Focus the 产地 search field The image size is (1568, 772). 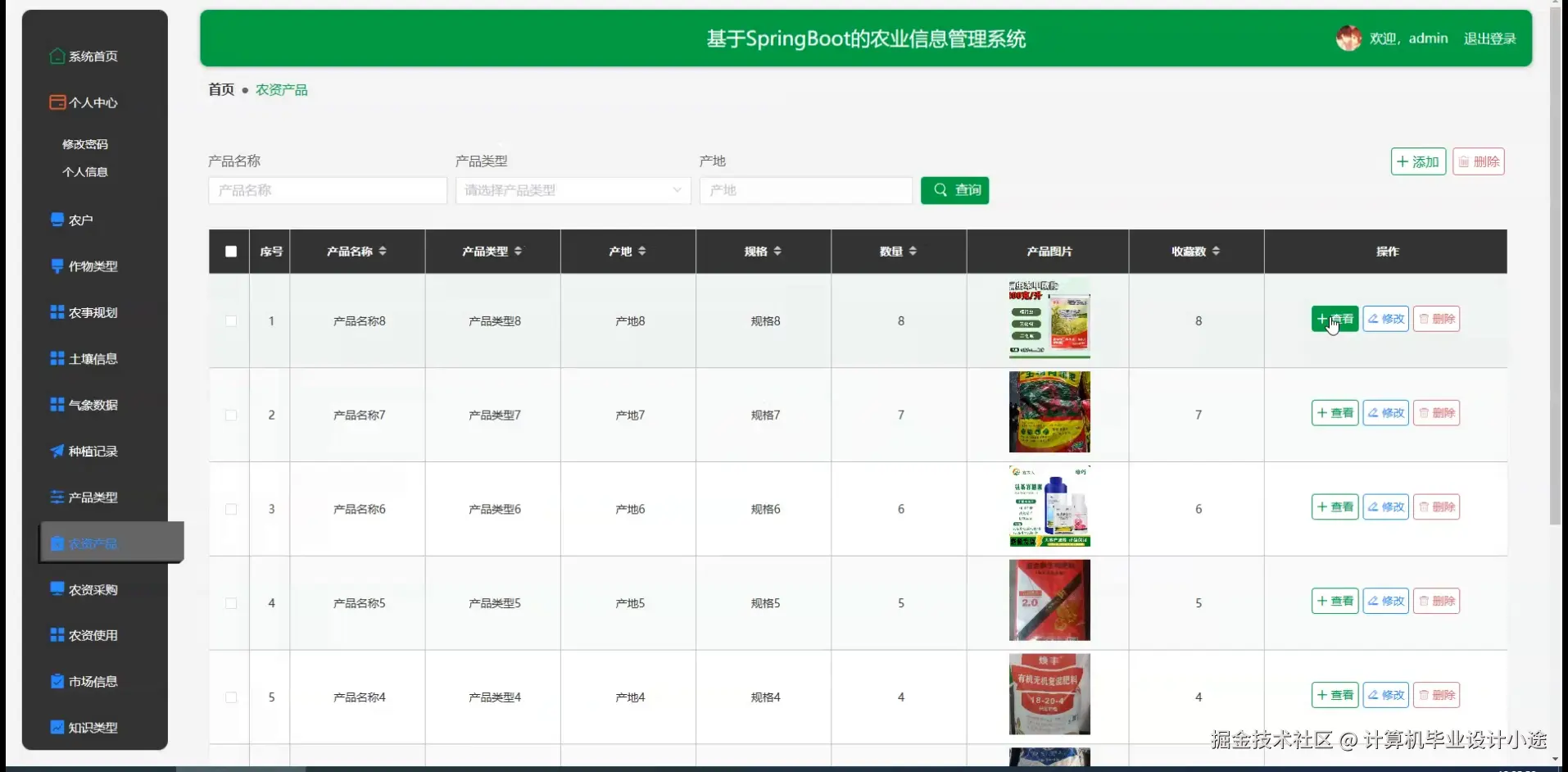click(806, 190)
